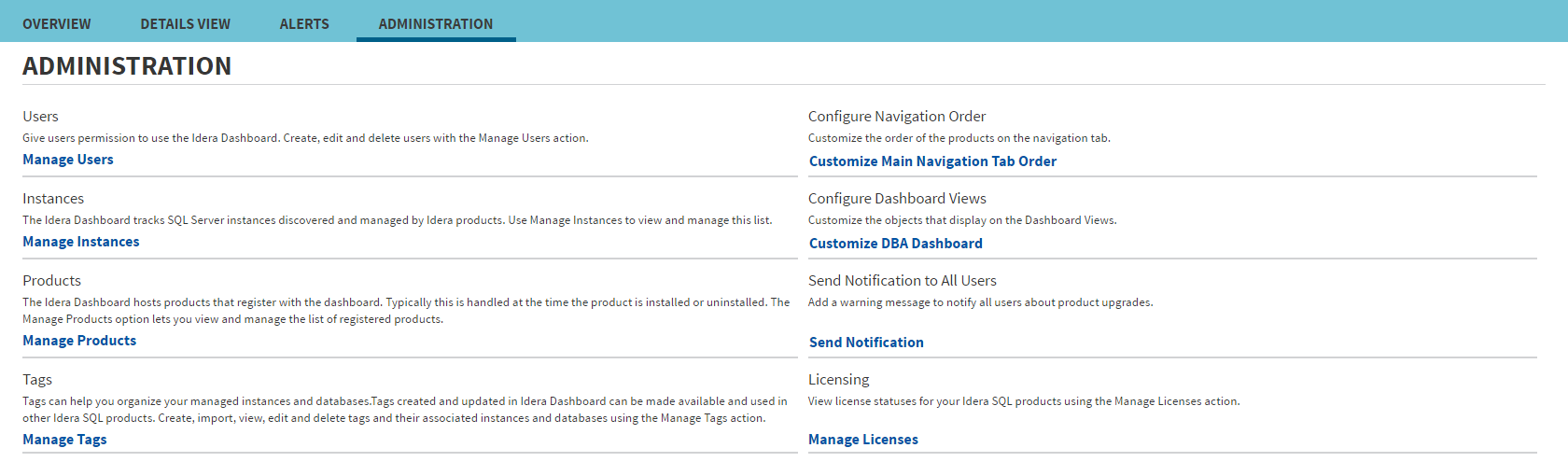Open Manage Products
This screenshot has height=462, width=1568.
tap(79, 341)
